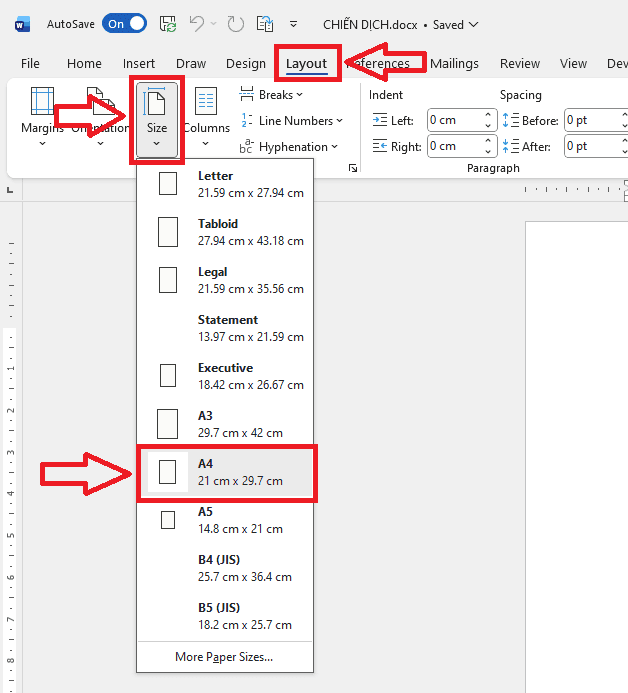This screenshot has width=628, height=693.
Task: Expand the Hyphenation dropdown
Action: click(289, 147)
